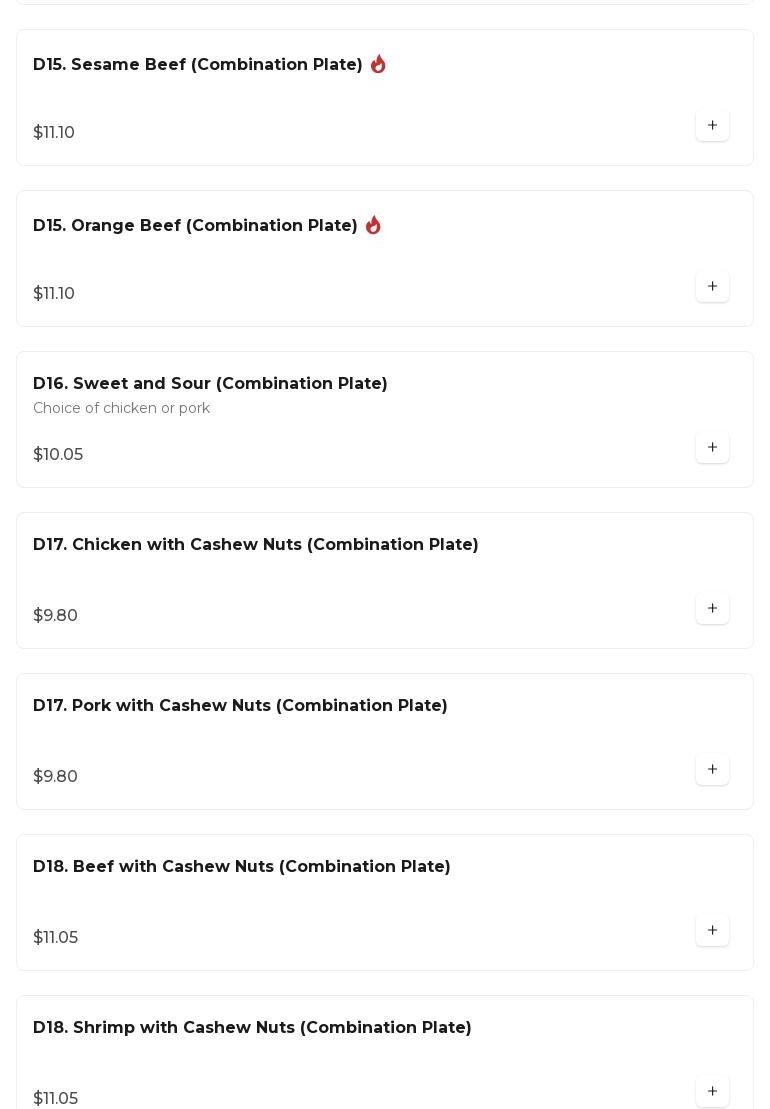Select D16 Sweet and Sour title
770x1109 pixels.
click(x=210, y=384)
